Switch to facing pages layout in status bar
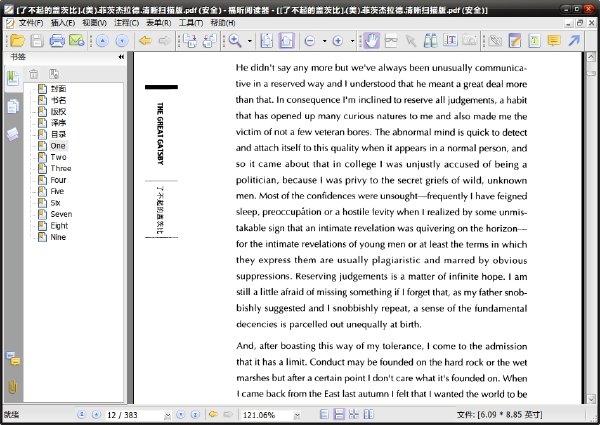The height and width of the screenshot is (425, 600). tap(368, 415)
